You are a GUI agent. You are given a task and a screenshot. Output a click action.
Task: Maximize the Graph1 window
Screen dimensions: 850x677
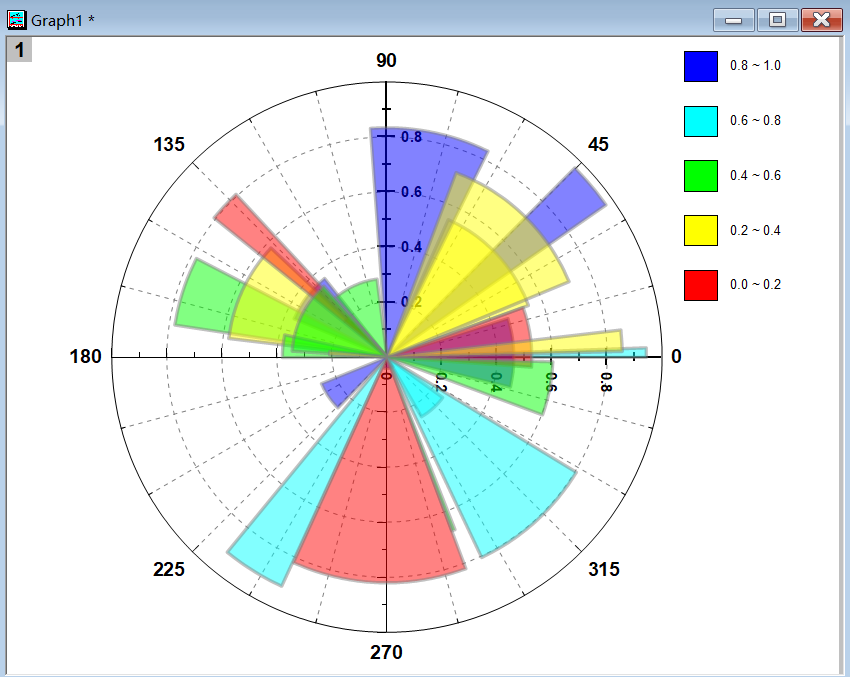coord(777,20)
